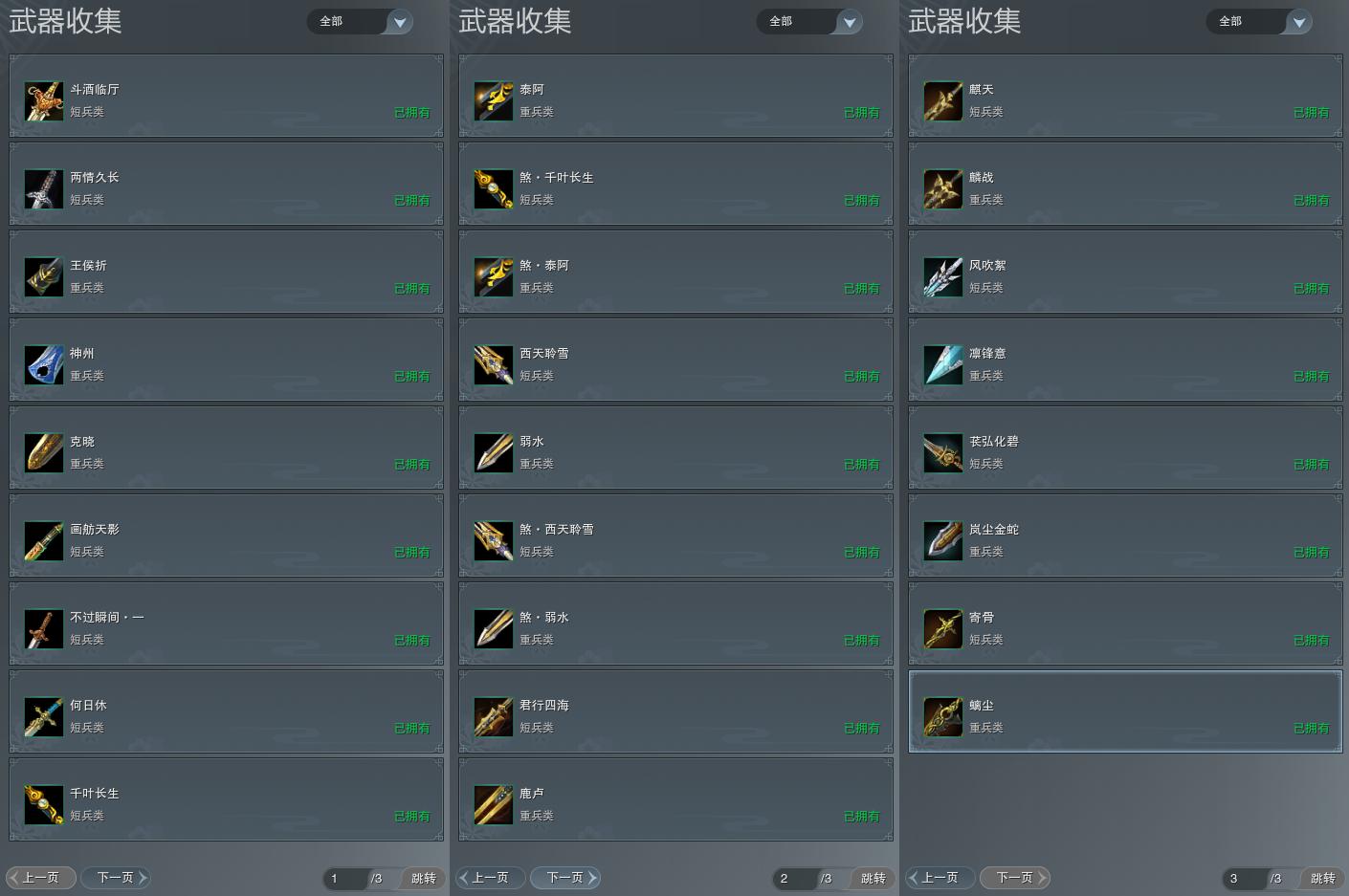This screenshot has height=896, width=1349.
Task: Click the 克晓 golden blade icon
Action: pyautogui.click(x=44, y=453)
